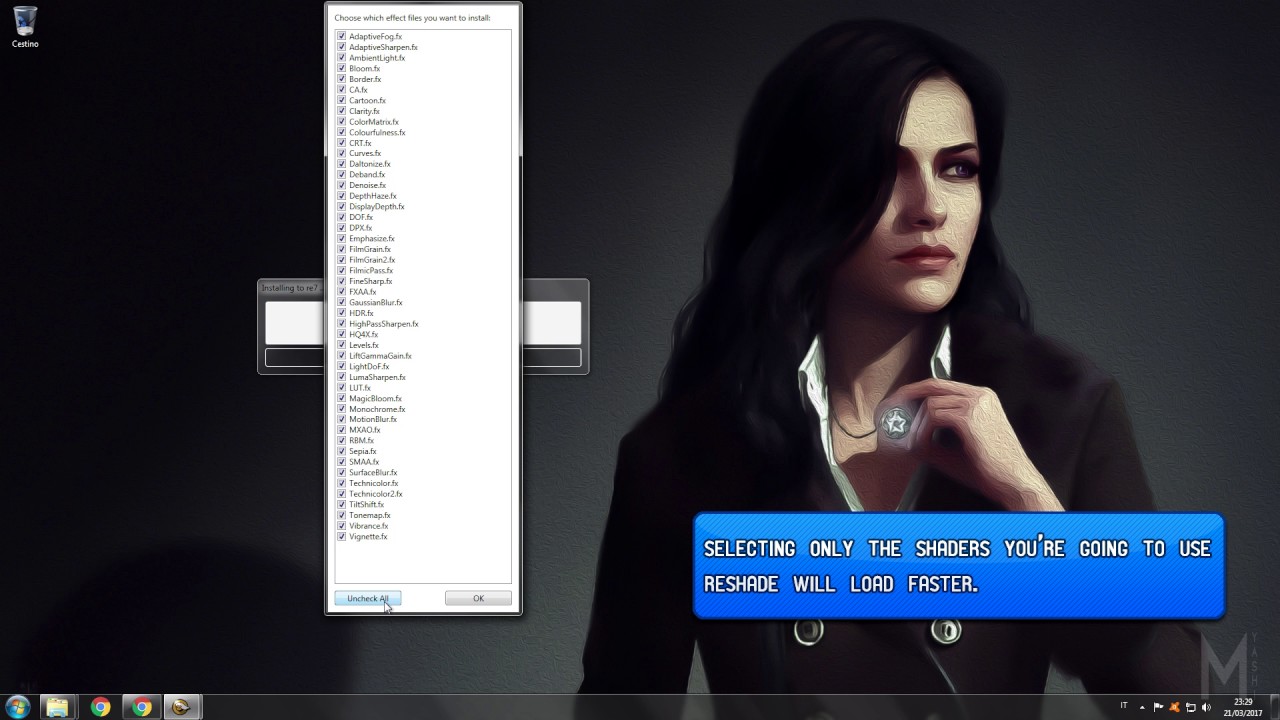Uncheck the DepthHaze.fx checkbox
1280x720 pixels.
[341, 196]
